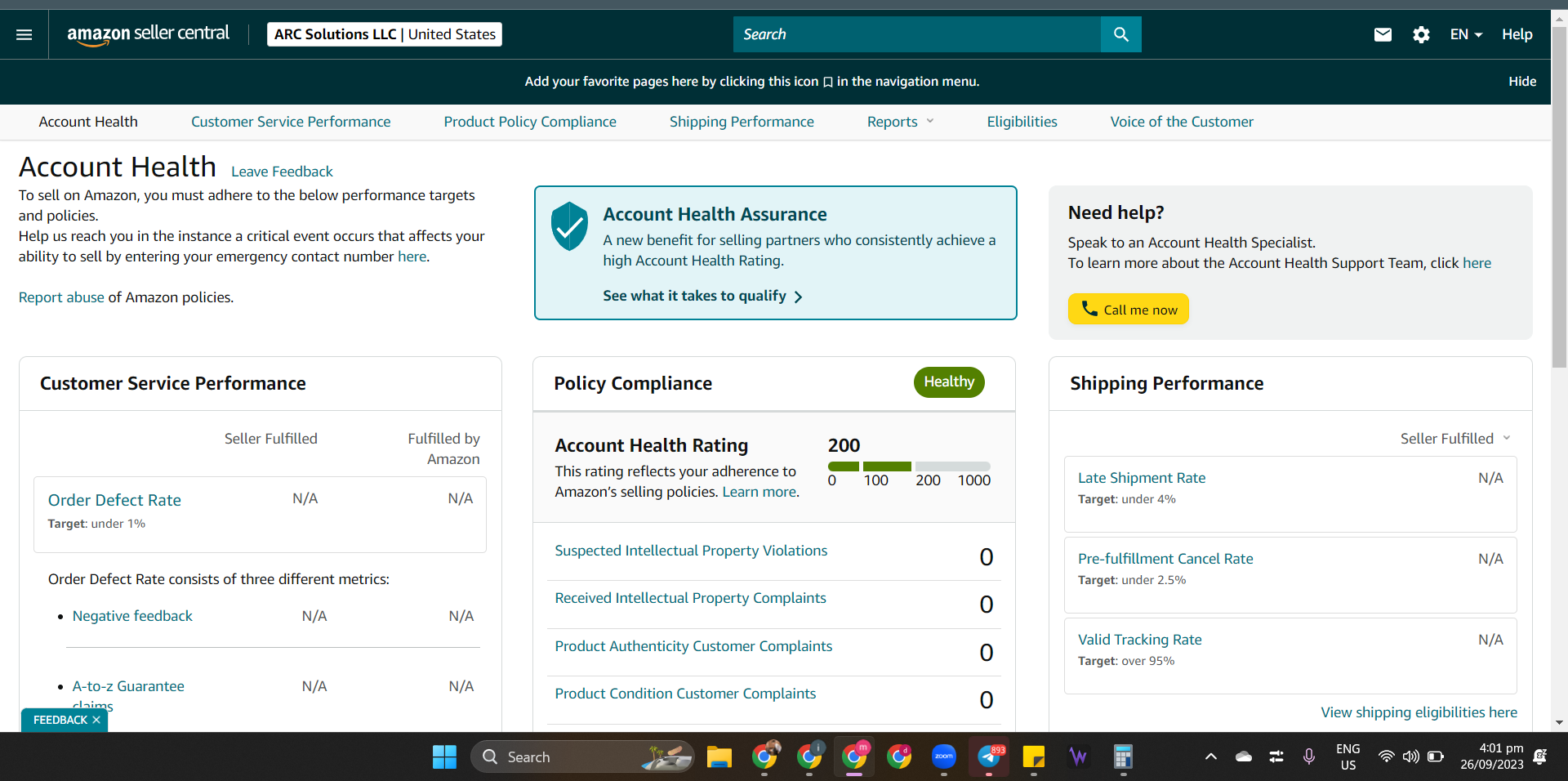Click the Amazon Seller Central logo
1568x781 pixels.
coord(148,34)
